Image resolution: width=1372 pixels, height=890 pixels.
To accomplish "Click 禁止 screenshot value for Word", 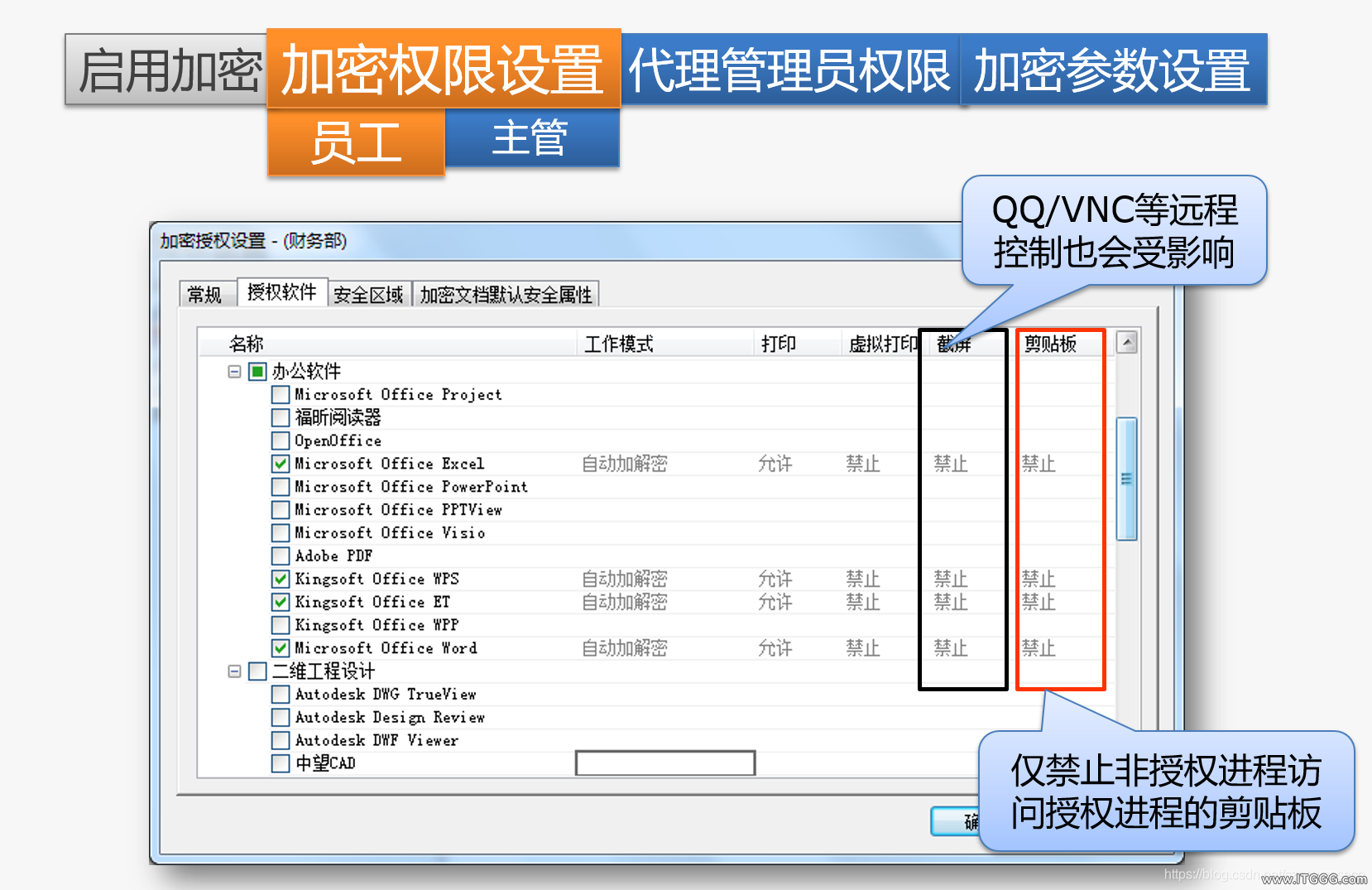I will click(951, 648).
